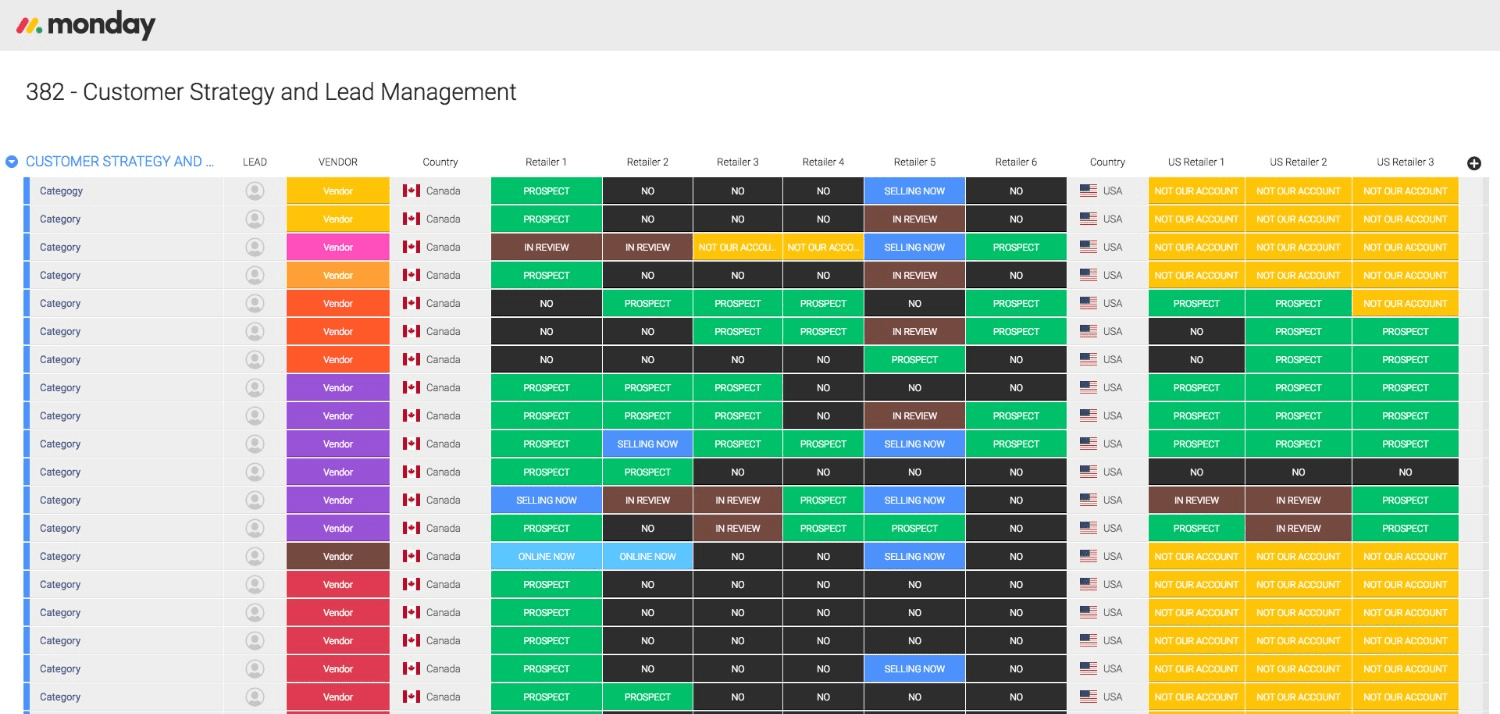This screenshot has width=1500, height=714.
Task: Select the VENDOR column header
Action: click(338, 162)
